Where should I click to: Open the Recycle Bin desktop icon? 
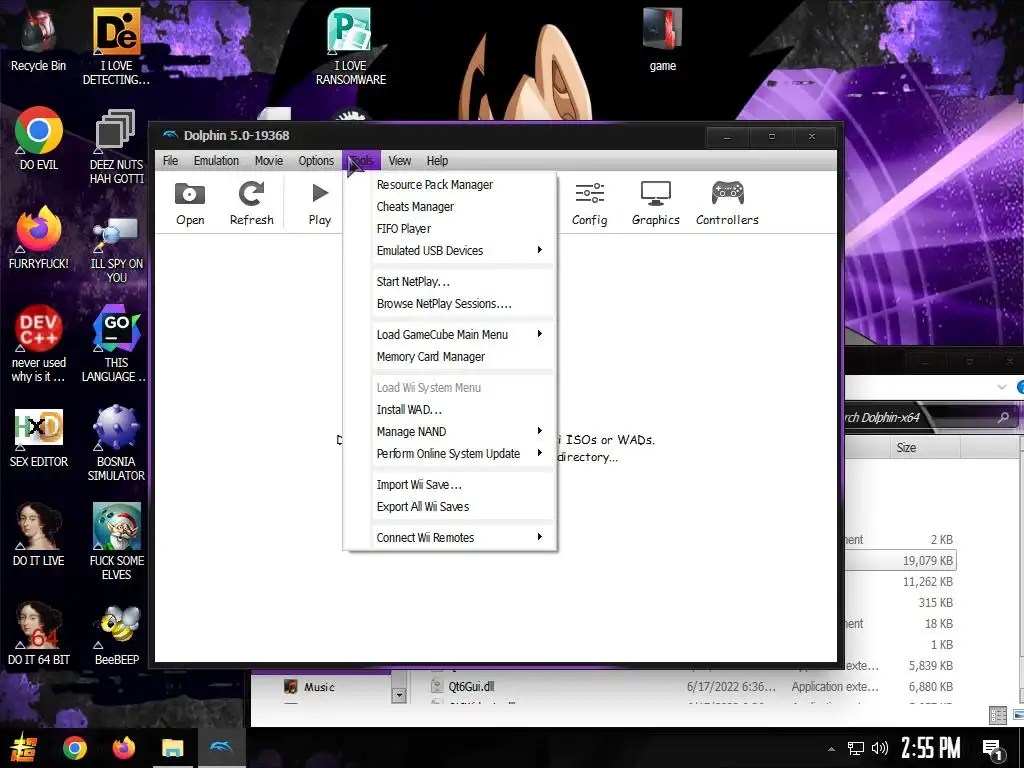[39, 39]
